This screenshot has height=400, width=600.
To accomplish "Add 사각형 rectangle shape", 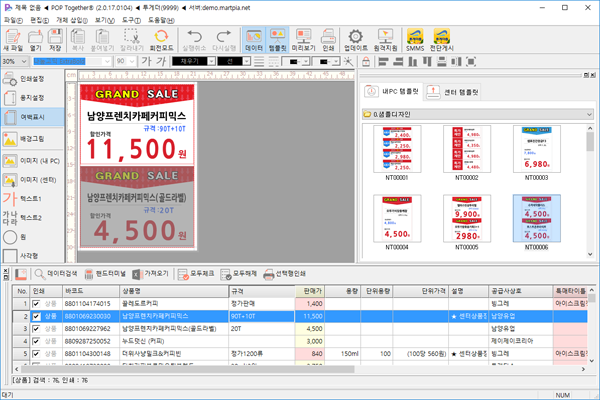I will [x=33, y=255].
